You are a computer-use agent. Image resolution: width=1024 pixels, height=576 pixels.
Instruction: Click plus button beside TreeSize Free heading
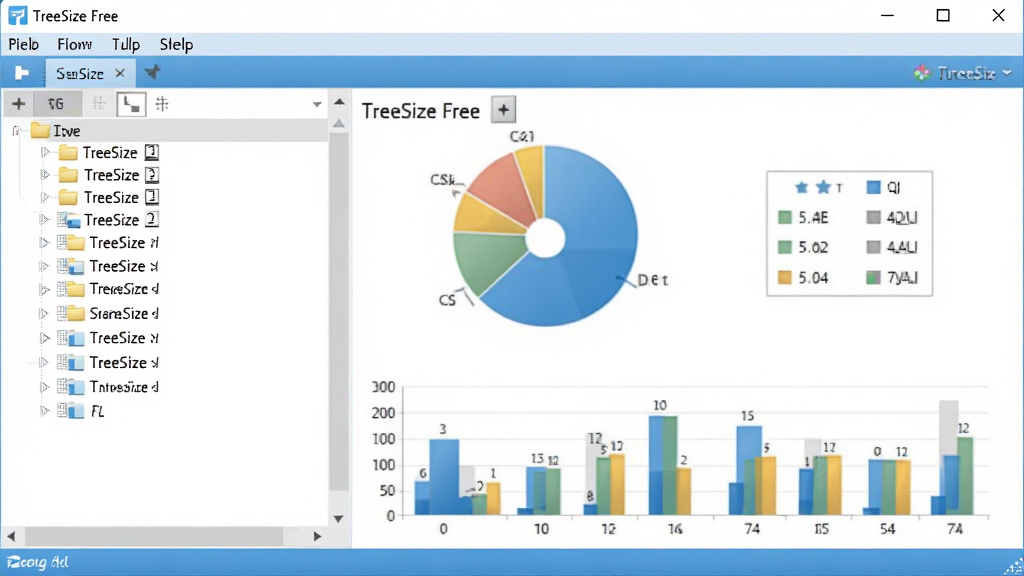coord(503,110)
